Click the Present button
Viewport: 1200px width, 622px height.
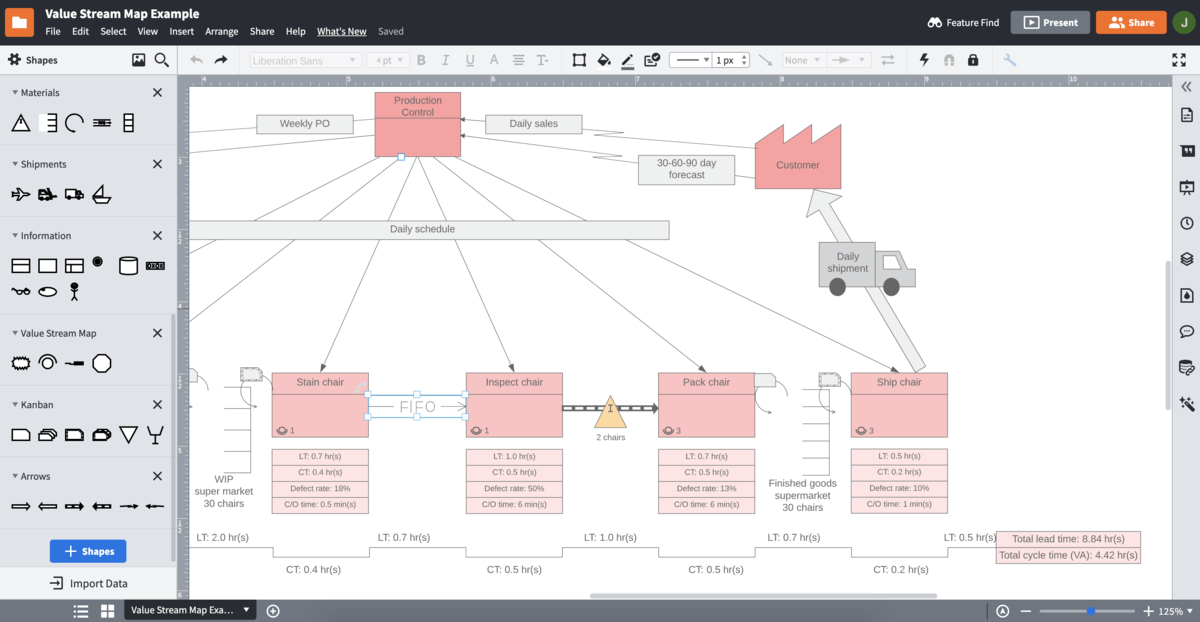(1050, 22)
